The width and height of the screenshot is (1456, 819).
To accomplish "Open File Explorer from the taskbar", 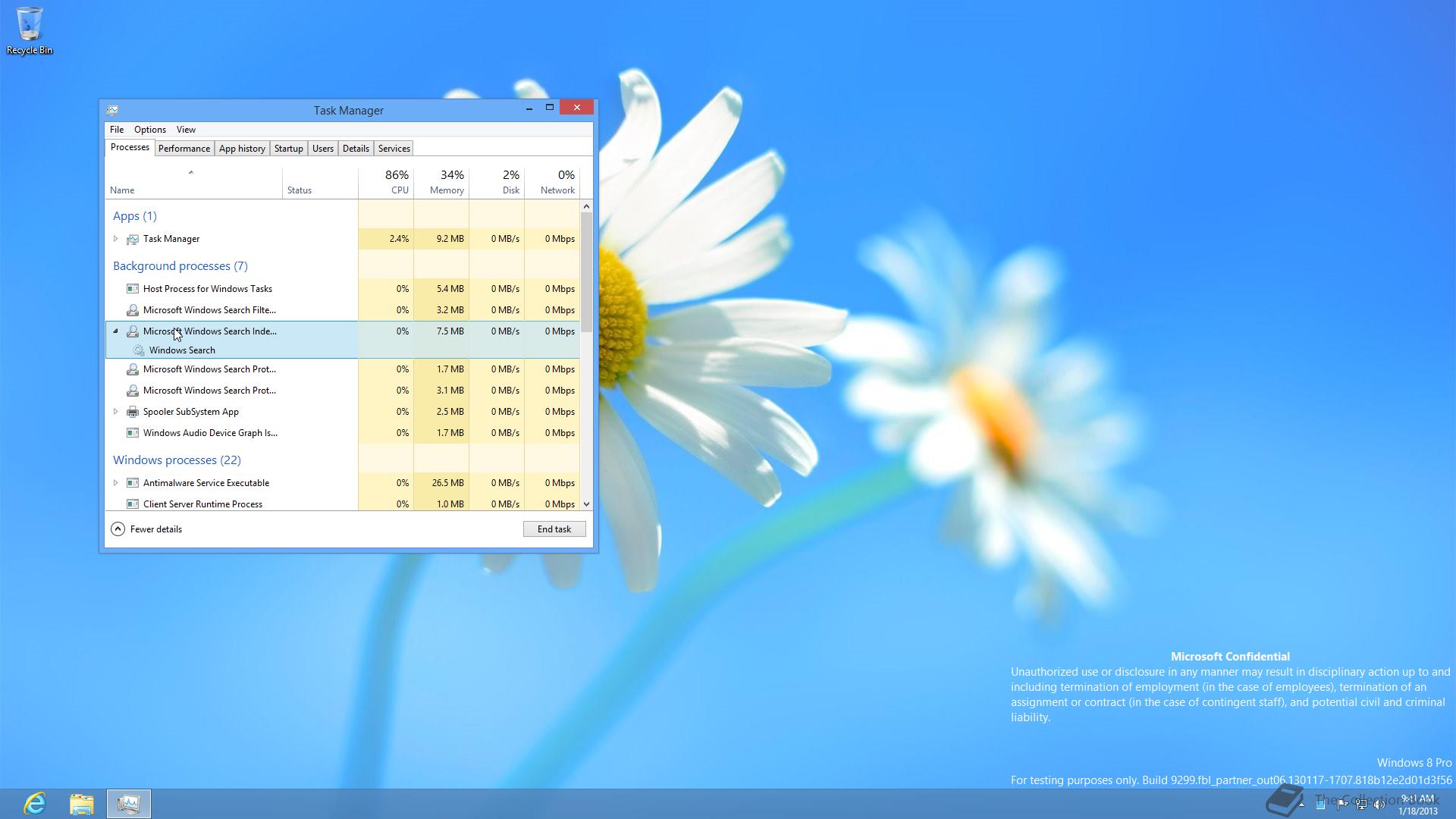I will 82,804.
